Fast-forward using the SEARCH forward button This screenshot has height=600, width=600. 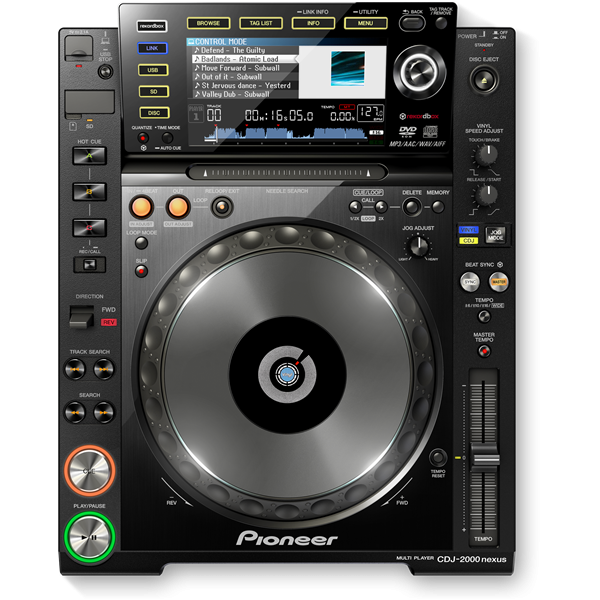pos(104,412)
